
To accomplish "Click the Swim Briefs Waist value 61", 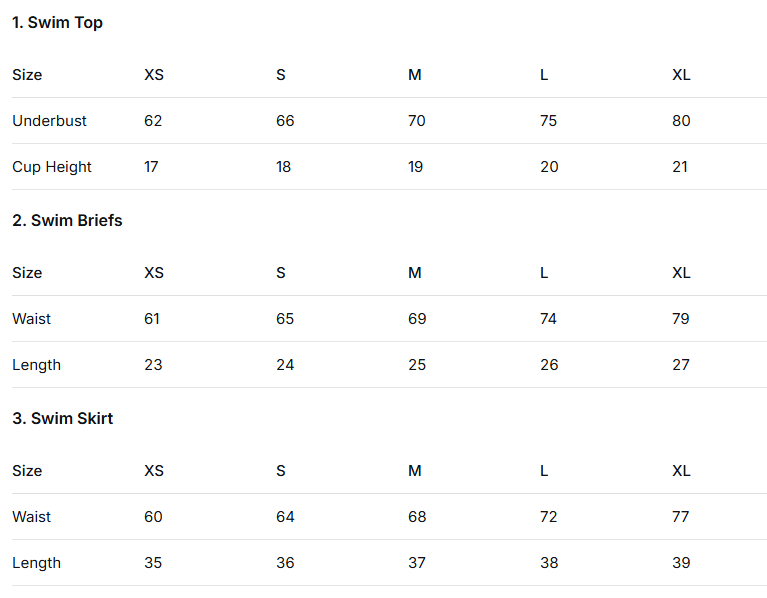I will tap(152, 319).
